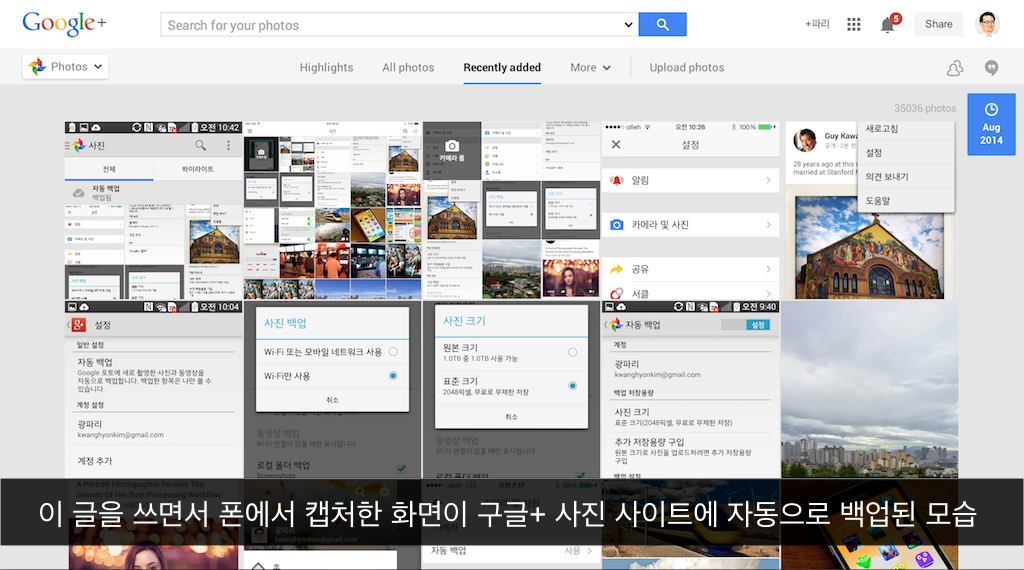Screen dimensions: 1024x570
Task: Switch to the All photos tab
Action: pyautogui.click(x=408, y=67)
